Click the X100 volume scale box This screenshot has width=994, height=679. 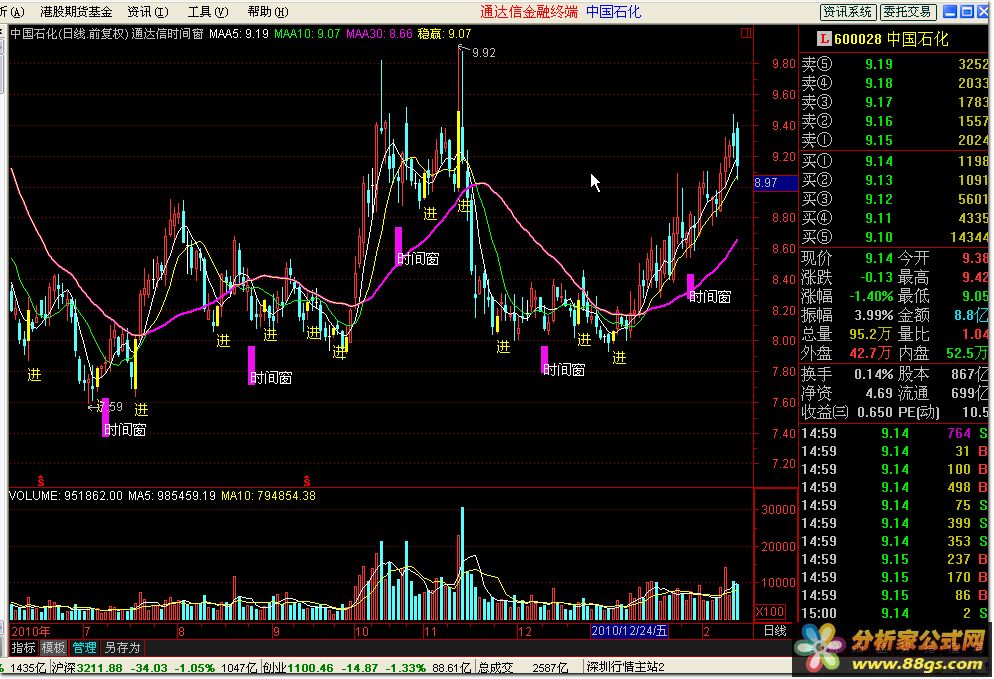click(x=770, y=612)
